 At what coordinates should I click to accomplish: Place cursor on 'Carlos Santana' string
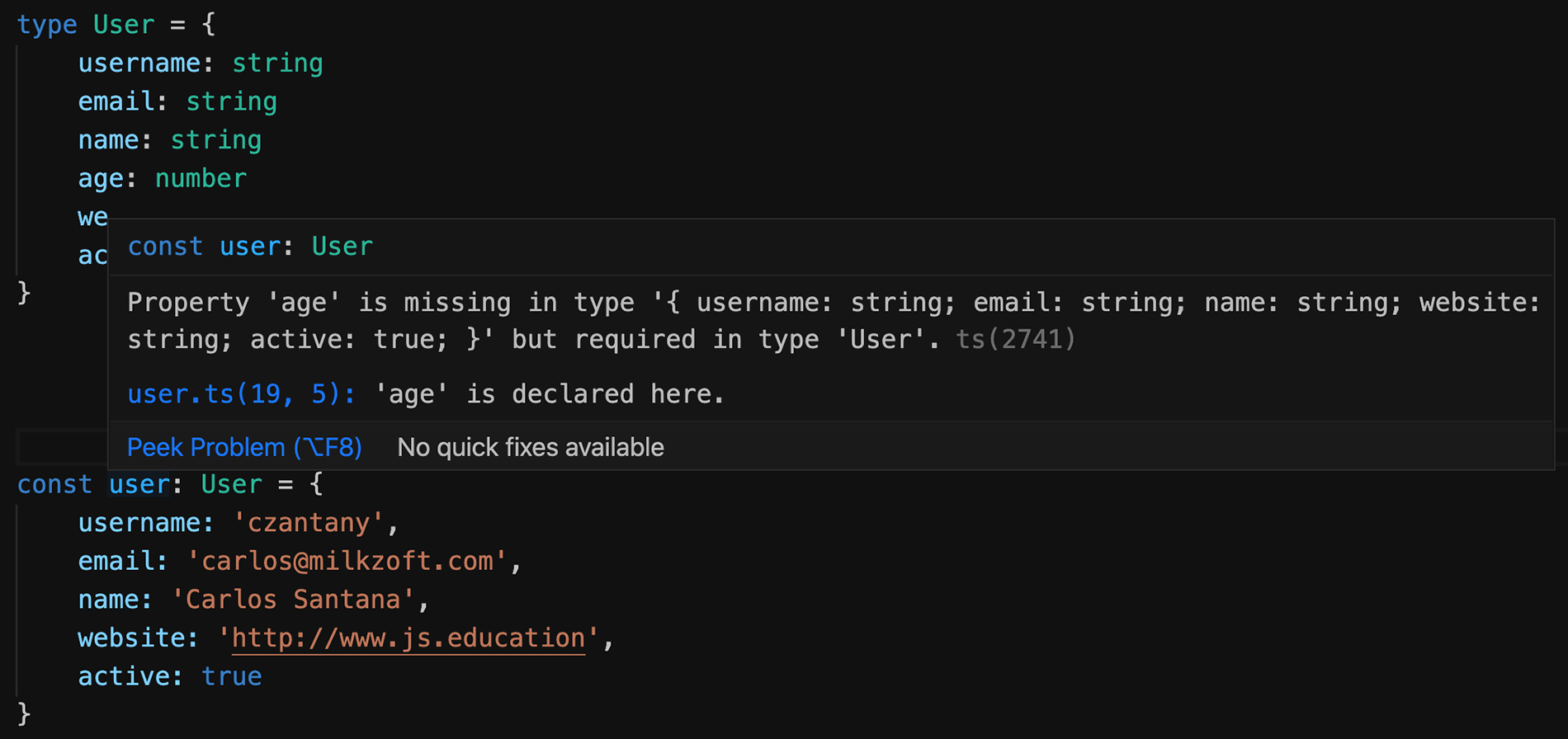click(x=293, y=600)
